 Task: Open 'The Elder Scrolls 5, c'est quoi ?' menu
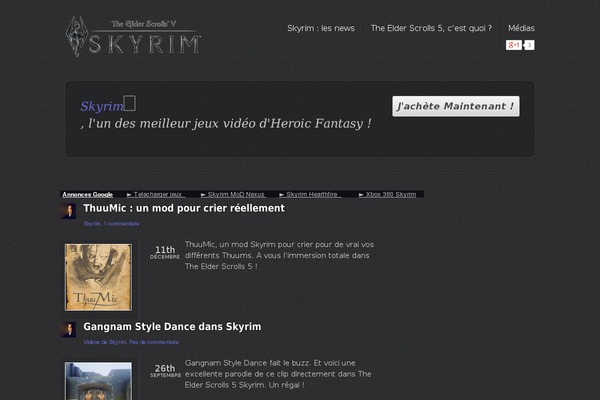coord(431,28)
